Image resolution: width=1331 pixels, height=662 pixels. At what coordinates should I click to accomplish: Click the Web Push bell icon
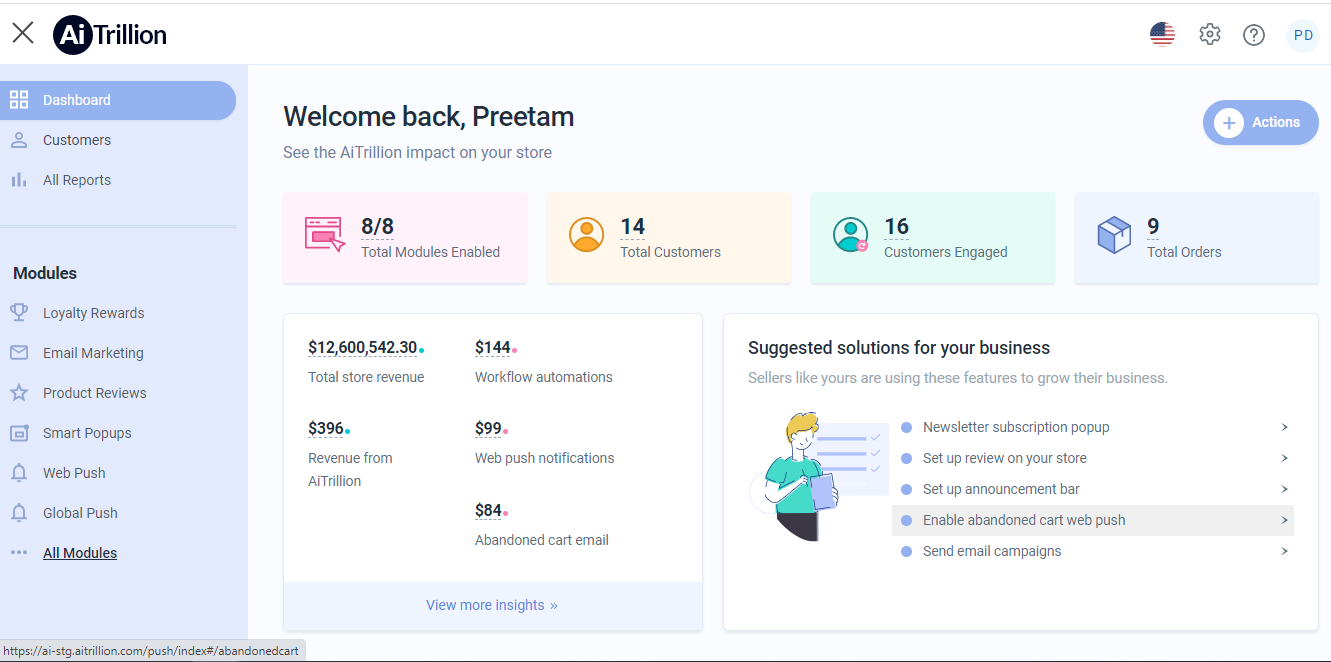(x=19, y=473)
